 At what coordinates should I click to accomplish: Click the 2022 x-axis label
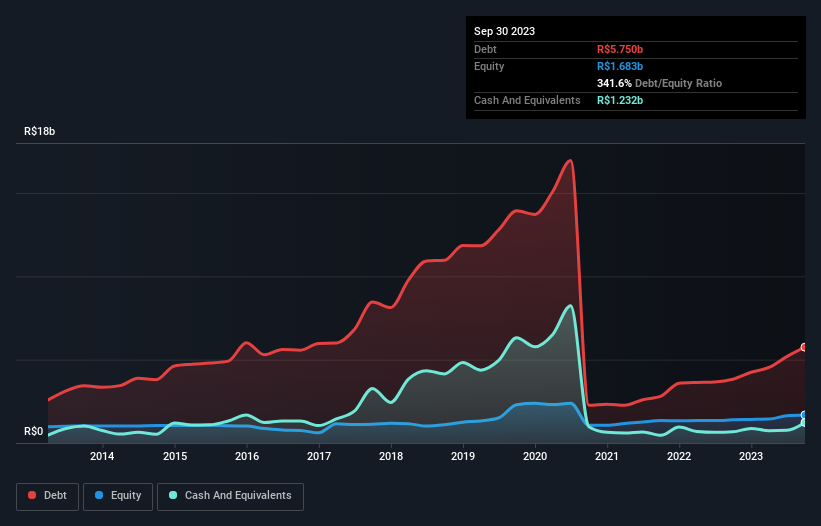679,456
